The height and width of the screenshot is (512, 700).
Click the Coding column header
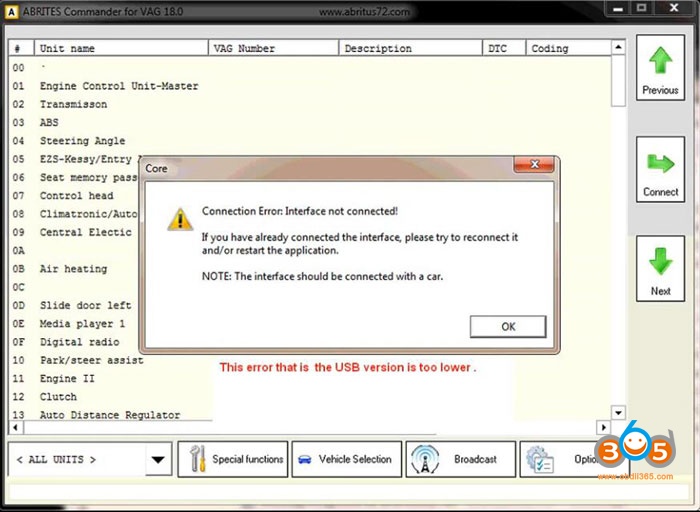568,48
